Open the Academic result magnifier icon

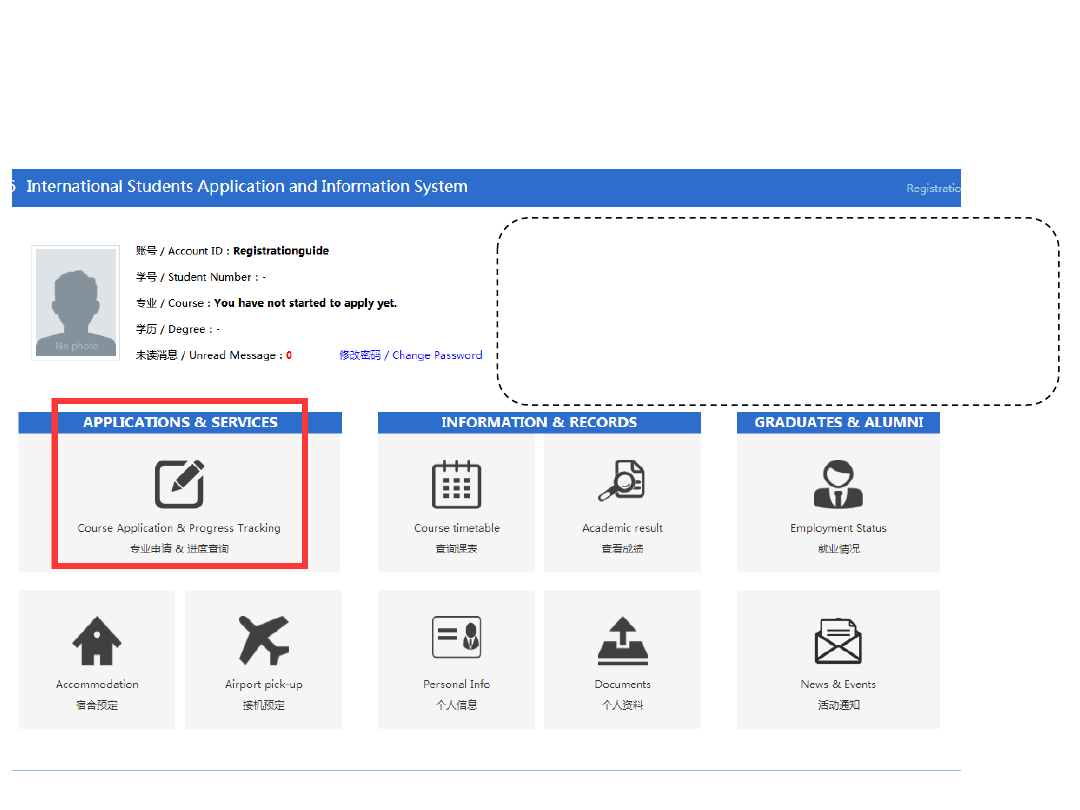[x=621, y=480]
